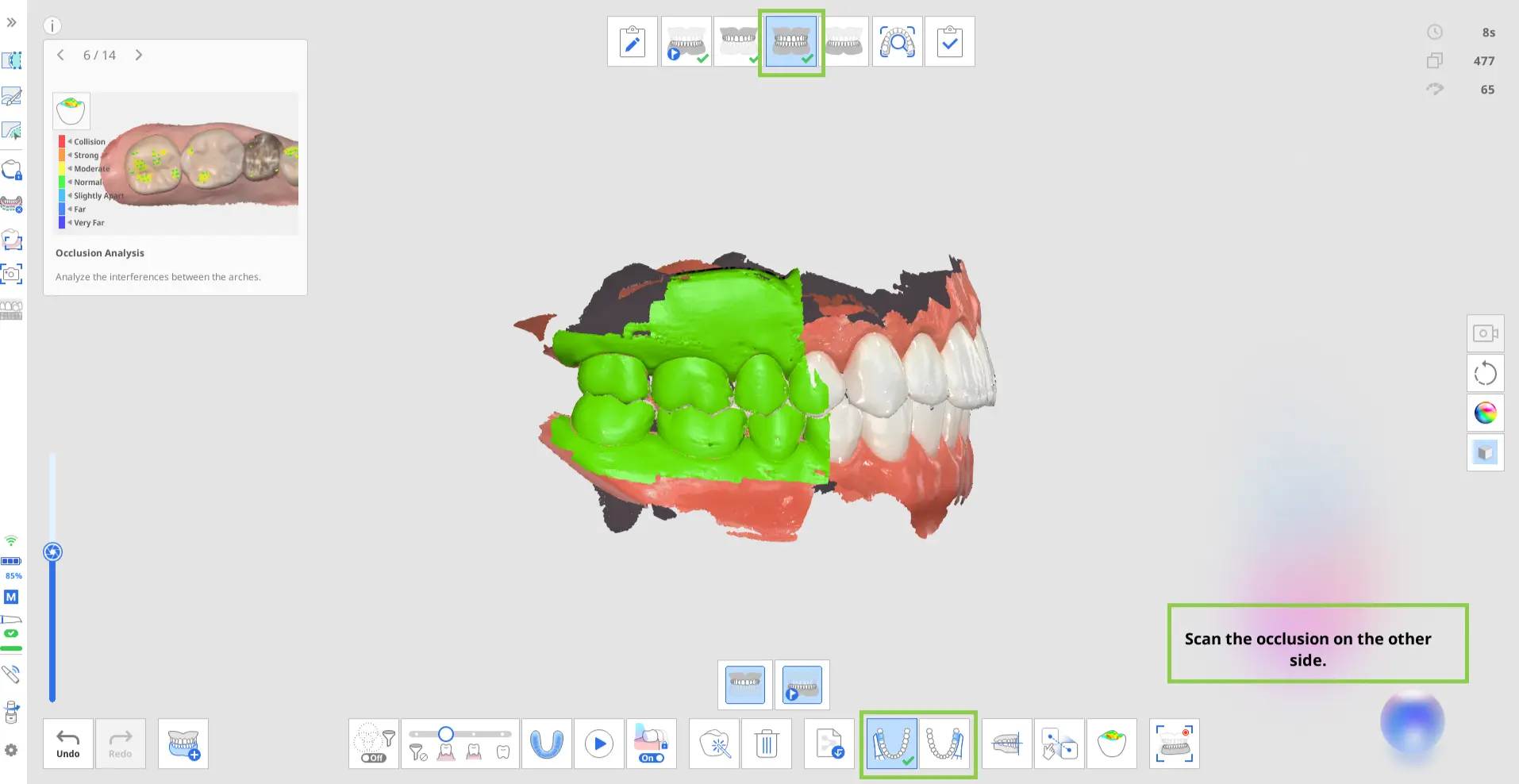Toggle the 3D cube view button

pyautogui.click(x=1485, y=452)
